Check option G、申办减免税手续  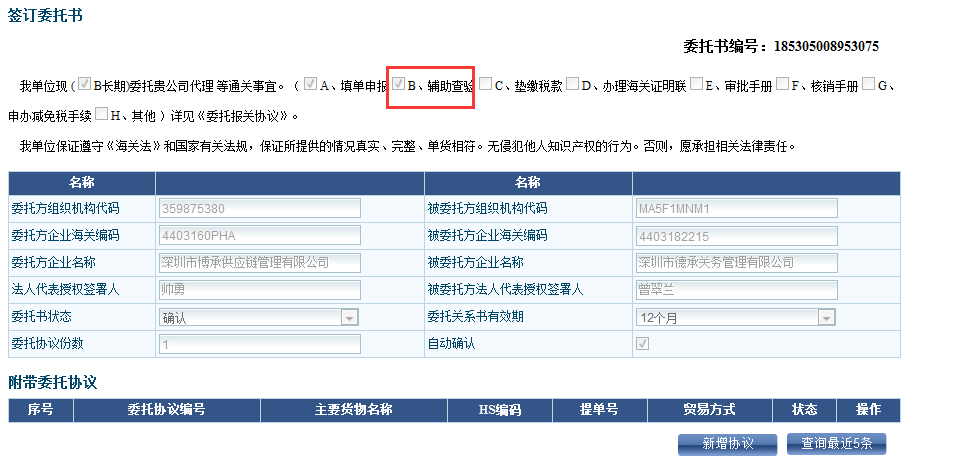tap(868, 85)
